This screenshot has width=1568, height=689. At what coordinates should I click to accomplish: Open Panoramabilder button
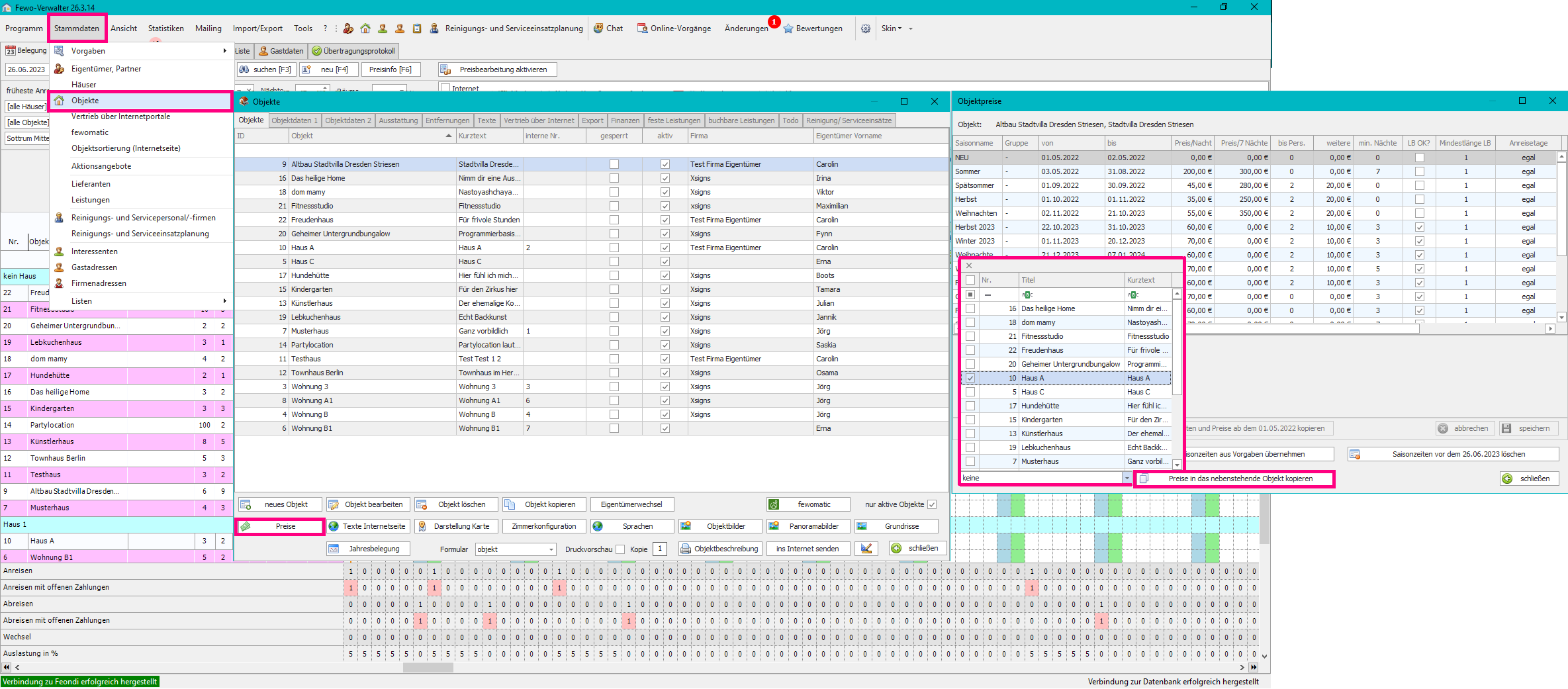pos(807,526)
